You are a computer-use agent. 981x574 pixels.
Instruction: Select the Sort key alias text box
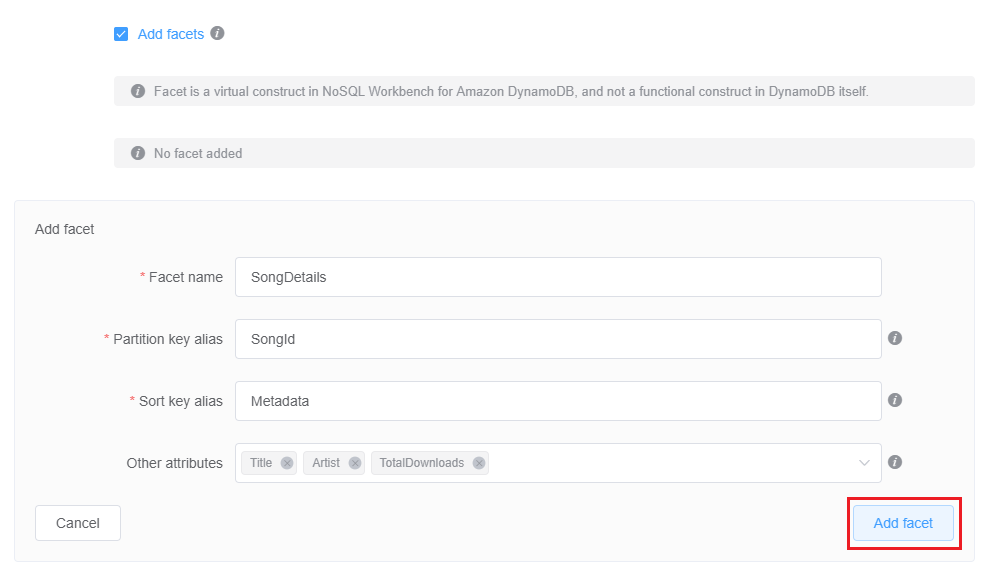(557, 401)
